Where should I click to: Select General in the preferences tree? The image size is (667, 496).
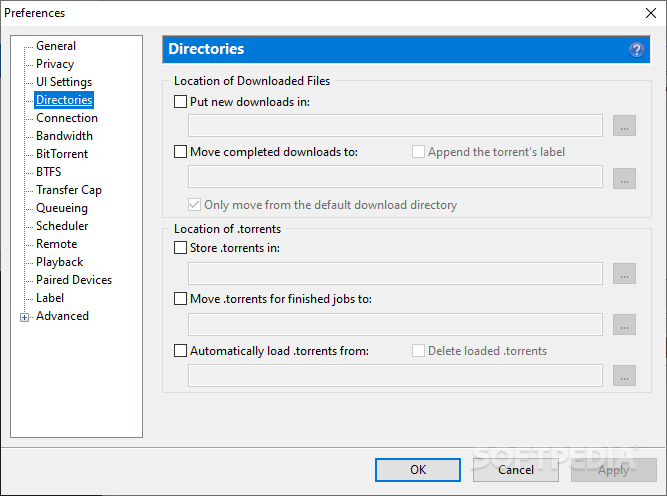[x=56, y=46]
